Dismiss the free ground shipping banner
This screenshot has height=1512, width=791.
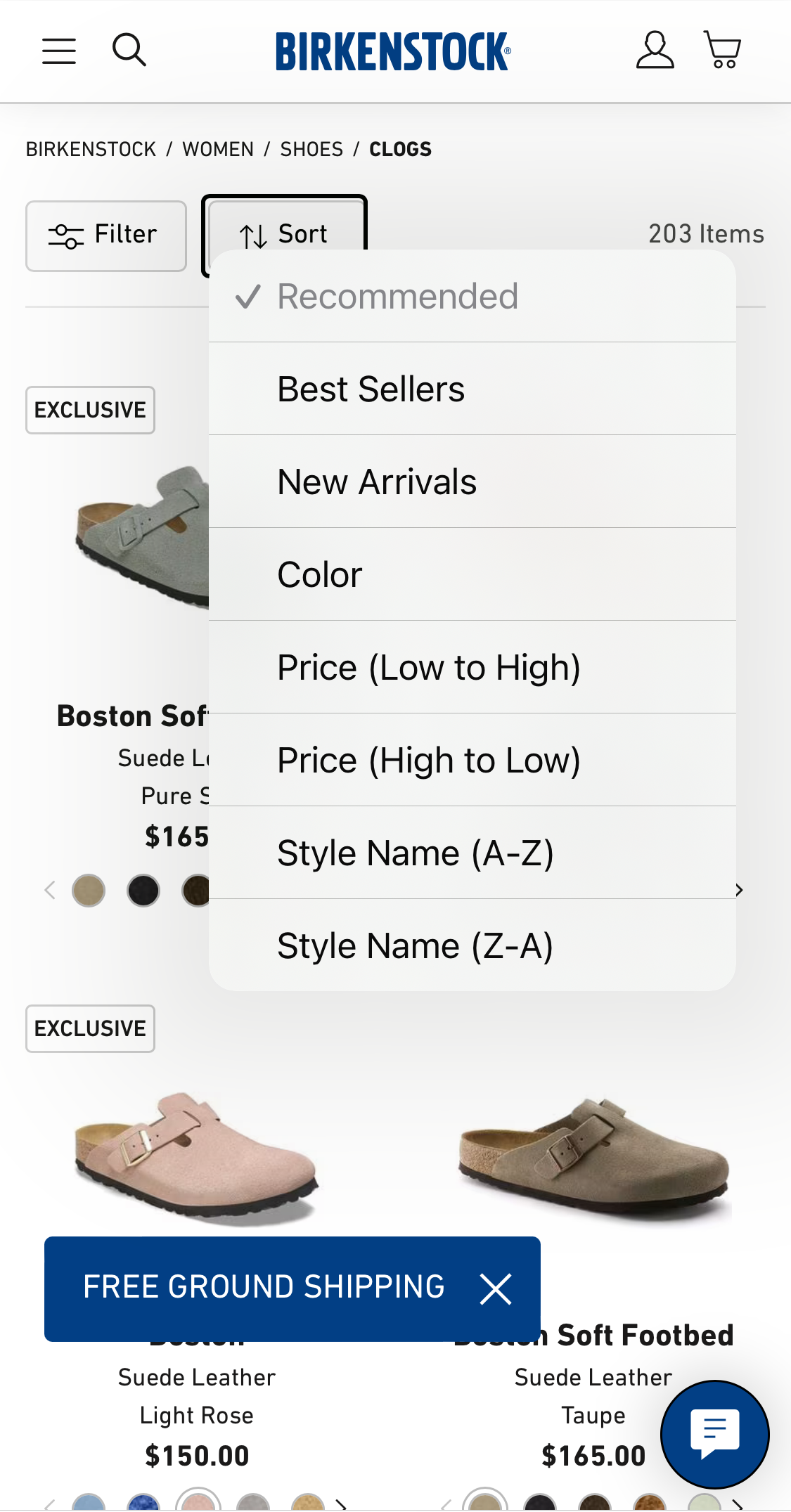click(x=496, y=1288)
